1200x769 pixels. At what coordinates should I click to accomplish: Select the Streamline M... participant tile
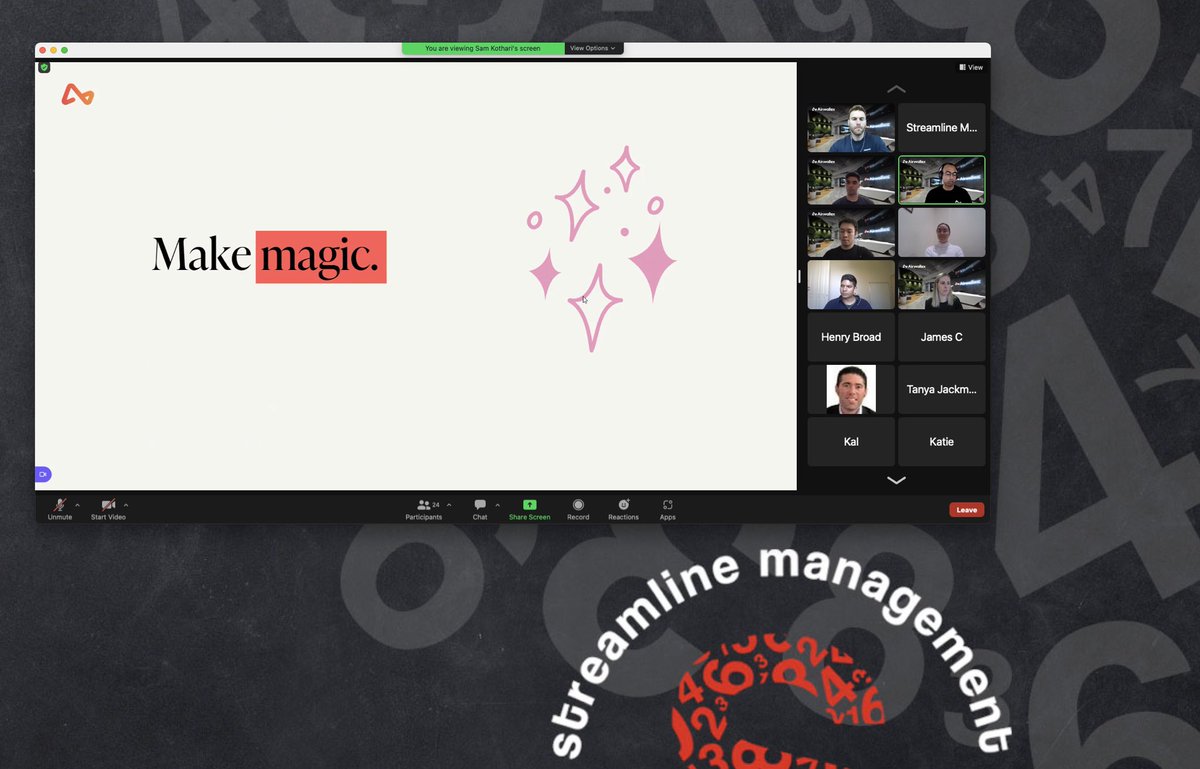point(942,128)
